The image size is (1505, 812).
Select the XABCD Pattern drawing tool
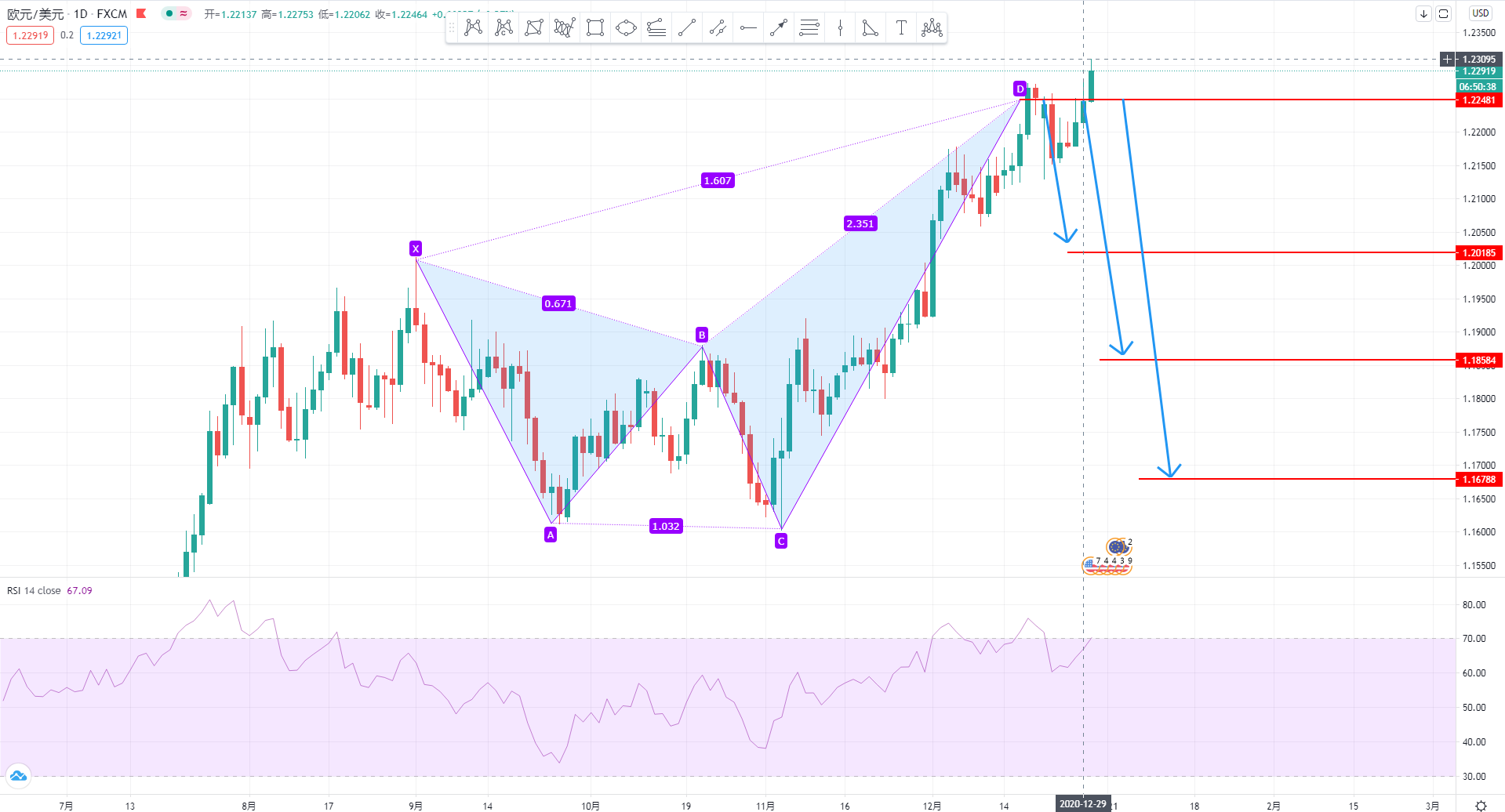pos(473,28)
